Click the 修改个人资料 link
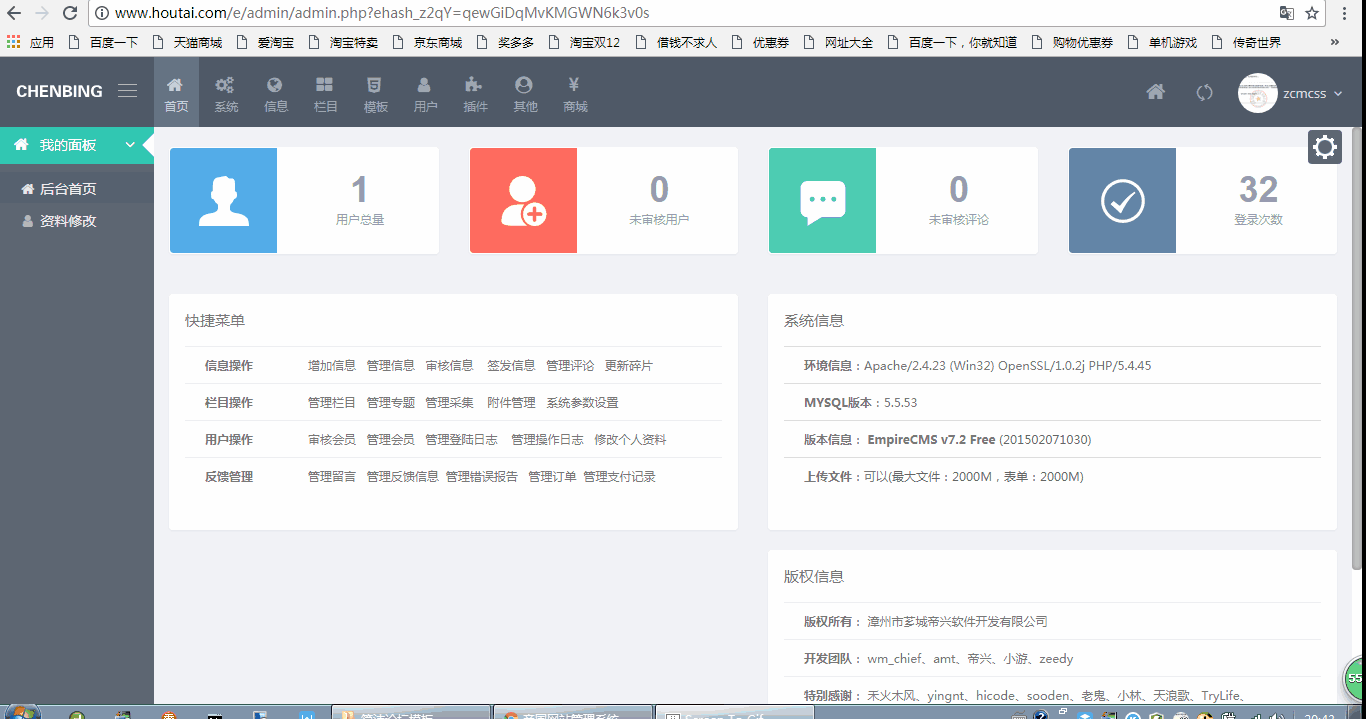The width and height of the screenshot is (1366, 719). click(x=631, y=440)
